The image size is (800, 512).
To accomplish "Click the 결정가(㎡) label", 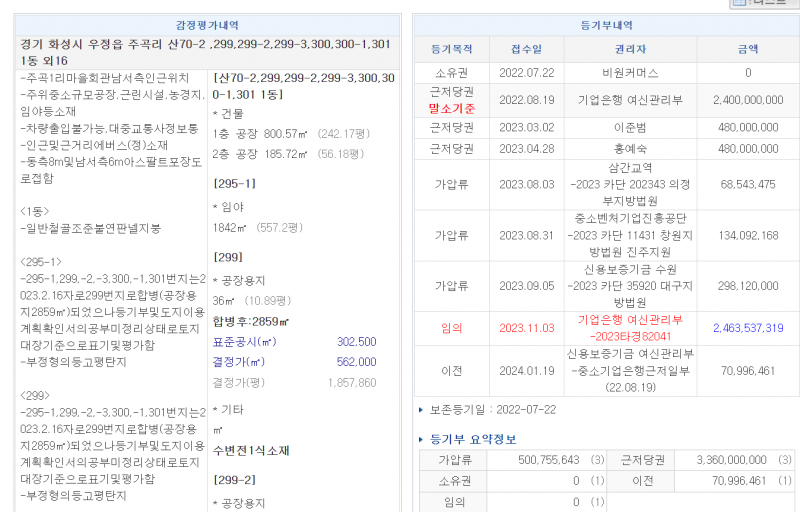I will coord(238,362).
